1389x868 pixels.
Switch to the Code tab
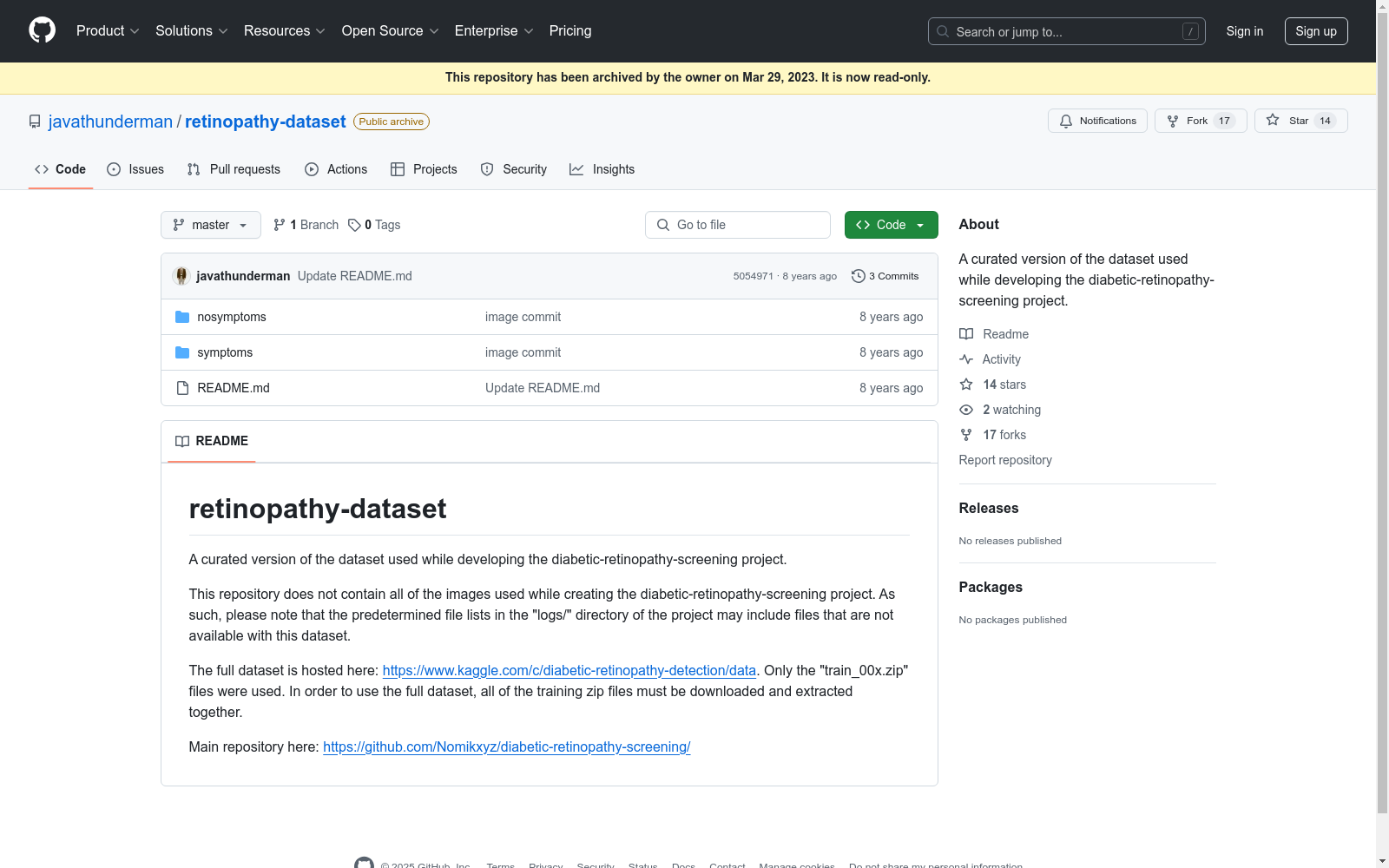tap(61, 169)
